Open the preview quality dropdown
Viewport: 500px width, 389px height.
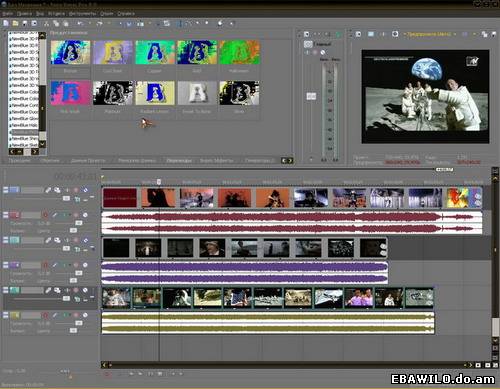click(x=430, y=34)
